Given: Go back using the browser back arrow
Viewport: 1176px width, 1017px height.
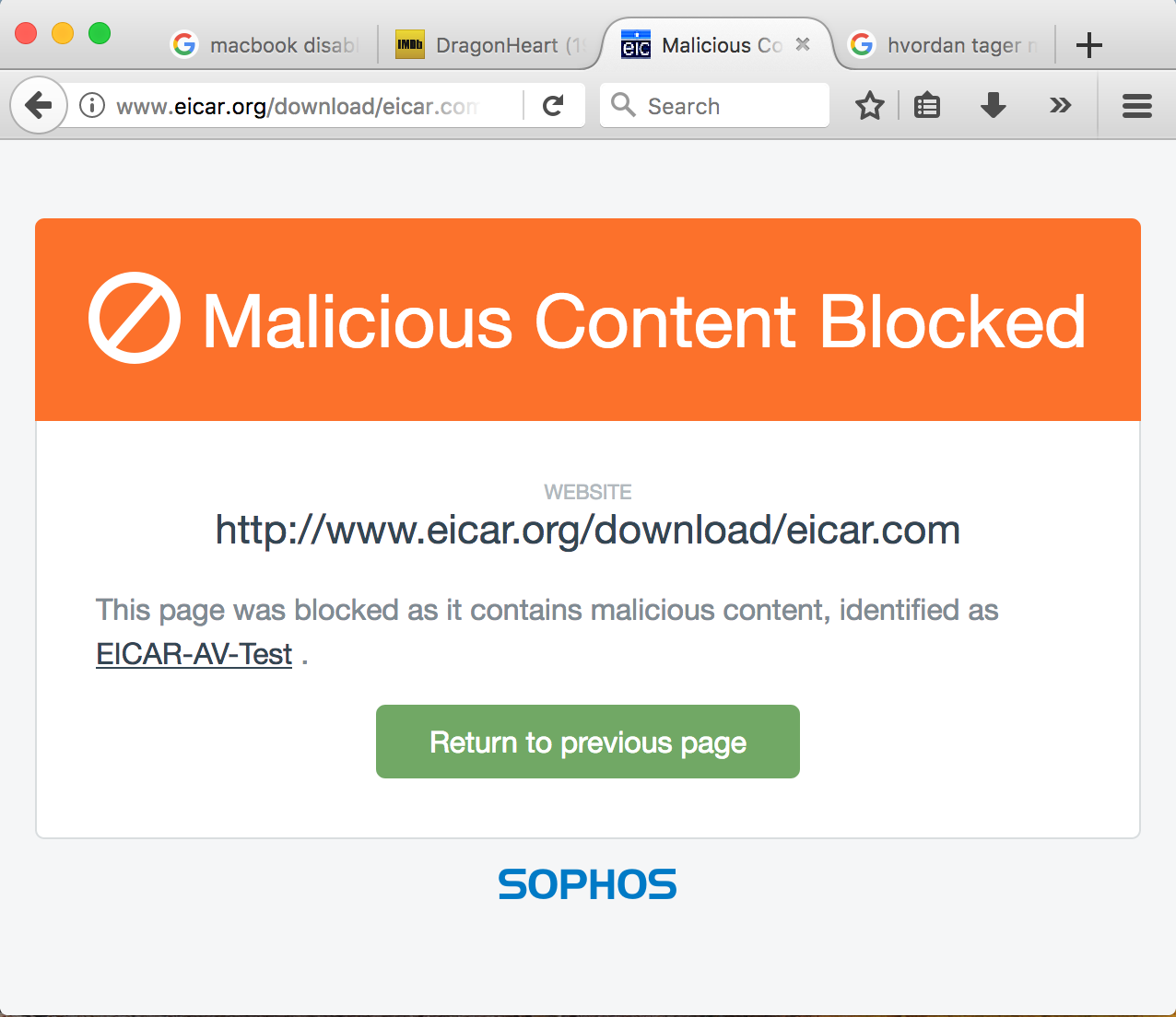Looking at the screenshot, I should 39,106.
